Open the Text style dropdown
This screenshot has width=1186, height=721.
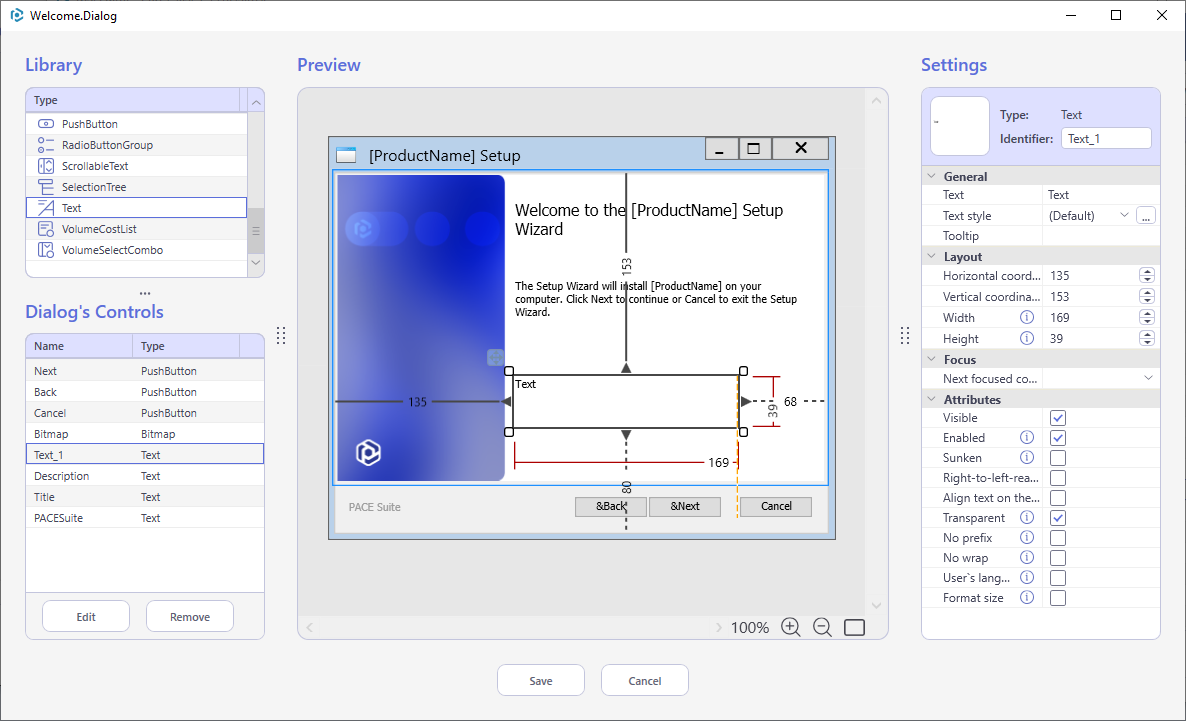(1125, 215)
